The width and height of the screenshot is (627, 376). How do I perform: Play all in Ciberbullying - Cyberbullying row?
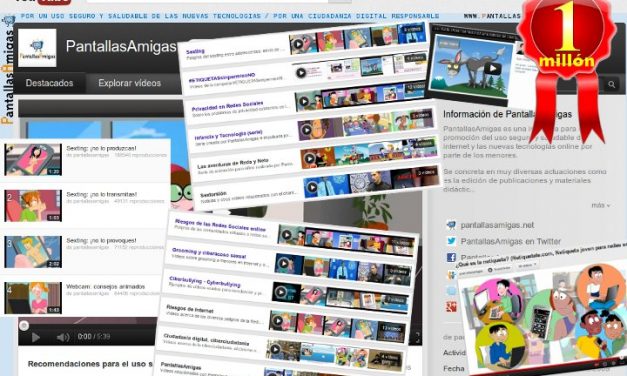point(281,292)
